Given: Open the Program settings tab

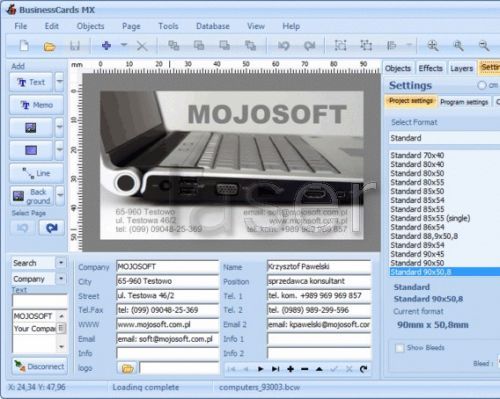Looking at the screenshot, I should tap(464, 102).
